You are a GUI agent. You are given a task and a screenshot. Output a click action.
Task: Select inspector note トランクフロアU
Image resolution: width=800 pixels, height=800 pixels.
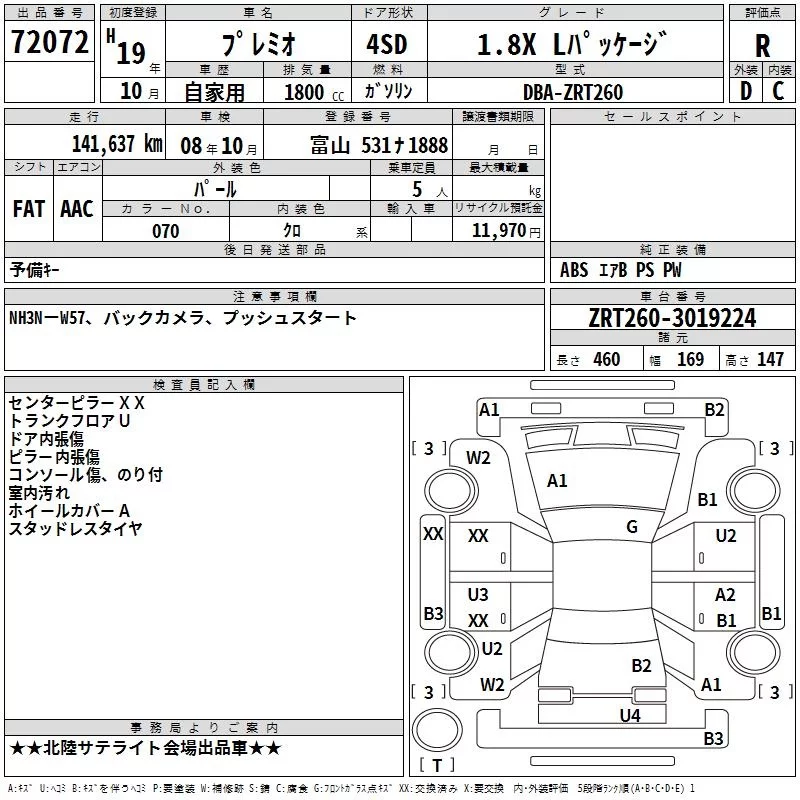[x=69, y=421]
